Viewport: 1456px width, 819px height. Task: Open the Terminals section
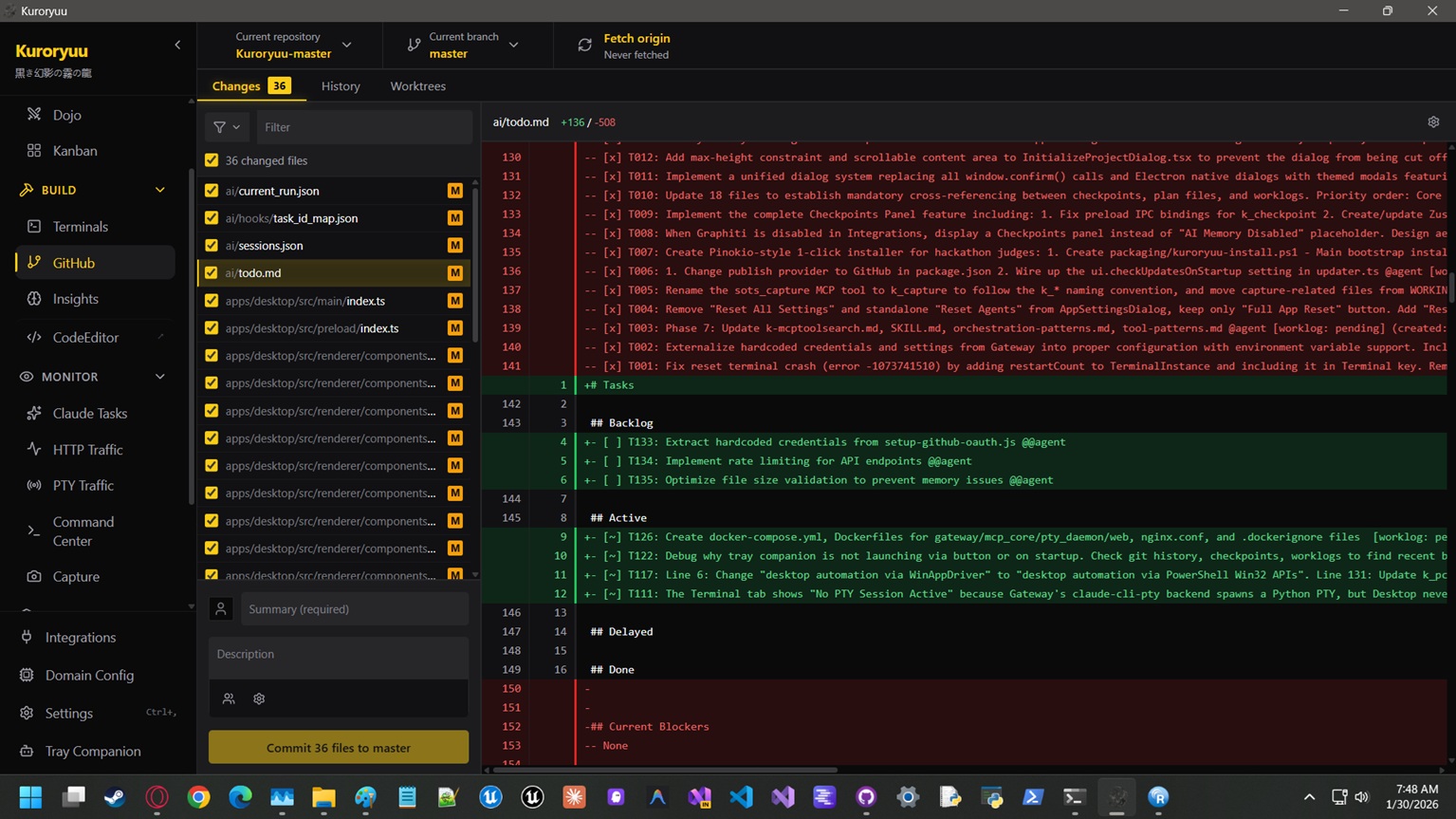(80, 227)
